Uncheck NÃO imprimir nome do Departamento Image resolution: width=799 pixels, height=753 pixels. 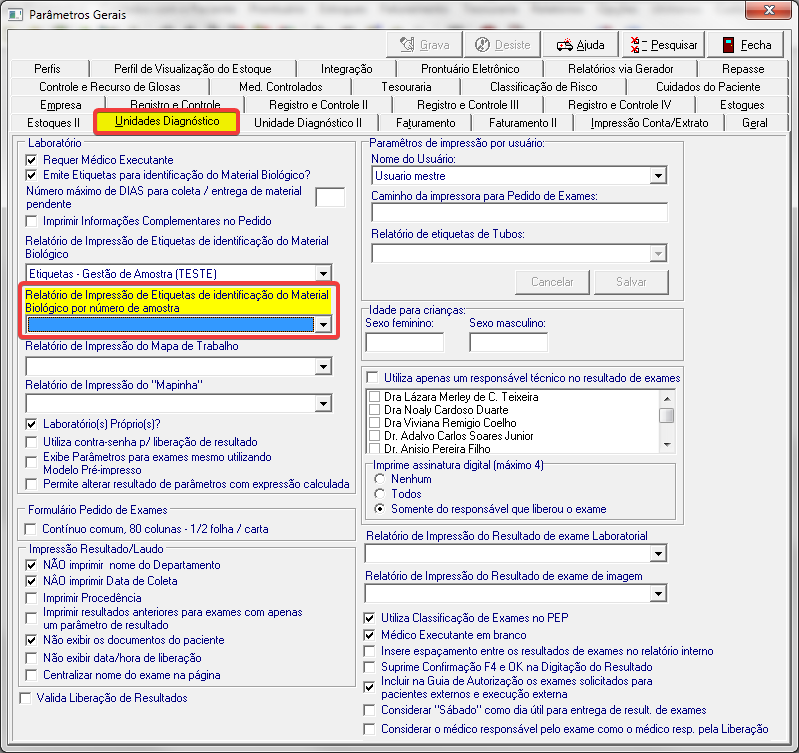[32, 565]
